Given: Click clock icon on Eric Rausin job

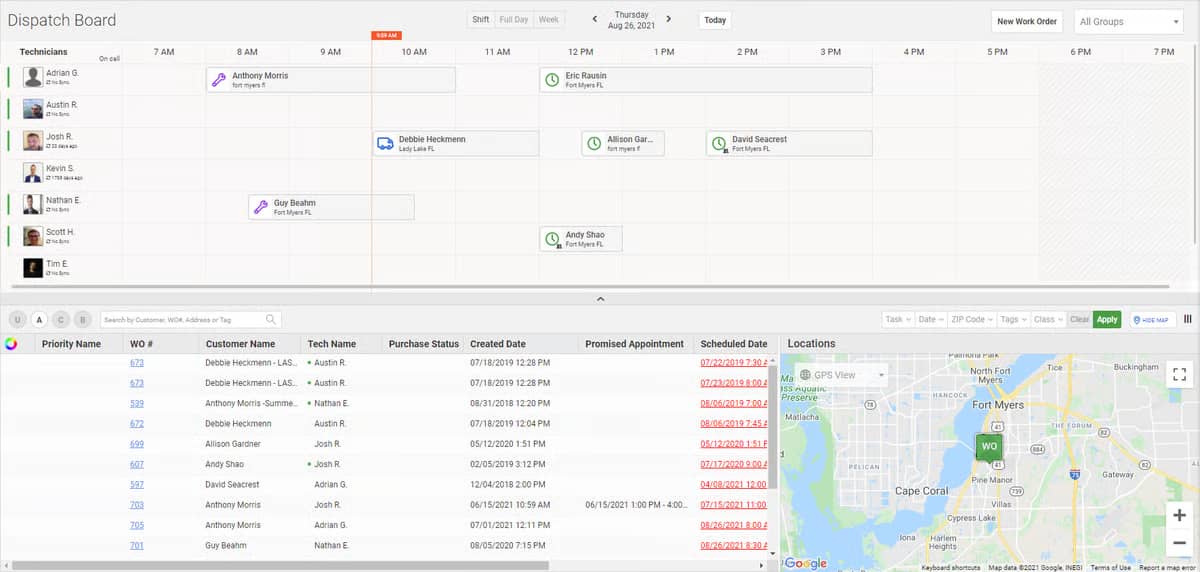Looking at the screenshot, I should click(x=552, y=80).
